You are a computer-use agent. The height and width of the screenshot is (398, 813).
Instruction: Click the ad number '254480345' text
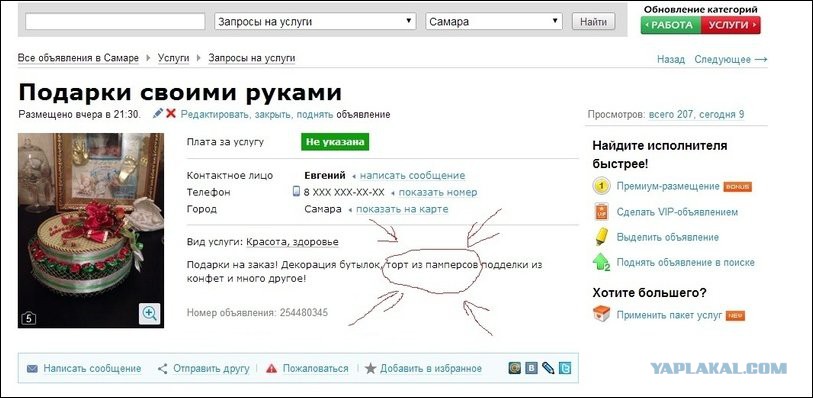click(304, 312)
